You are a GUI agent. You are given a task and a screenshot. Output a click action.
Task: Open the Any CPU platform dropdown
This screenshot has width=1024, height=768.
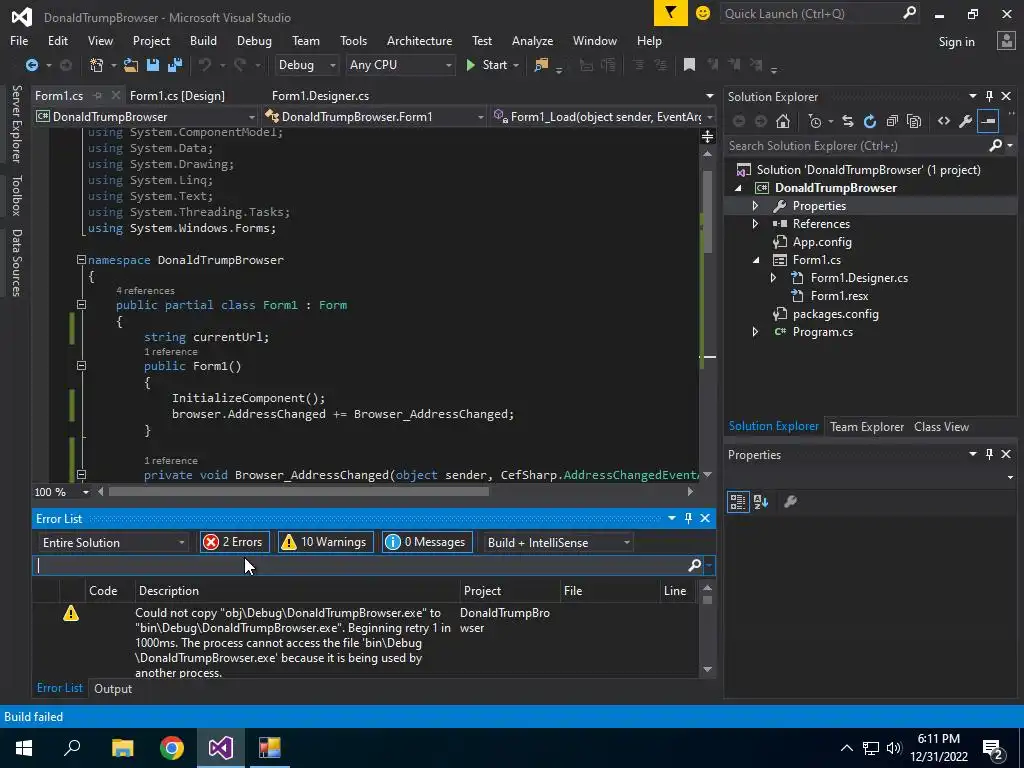(400, 65)
